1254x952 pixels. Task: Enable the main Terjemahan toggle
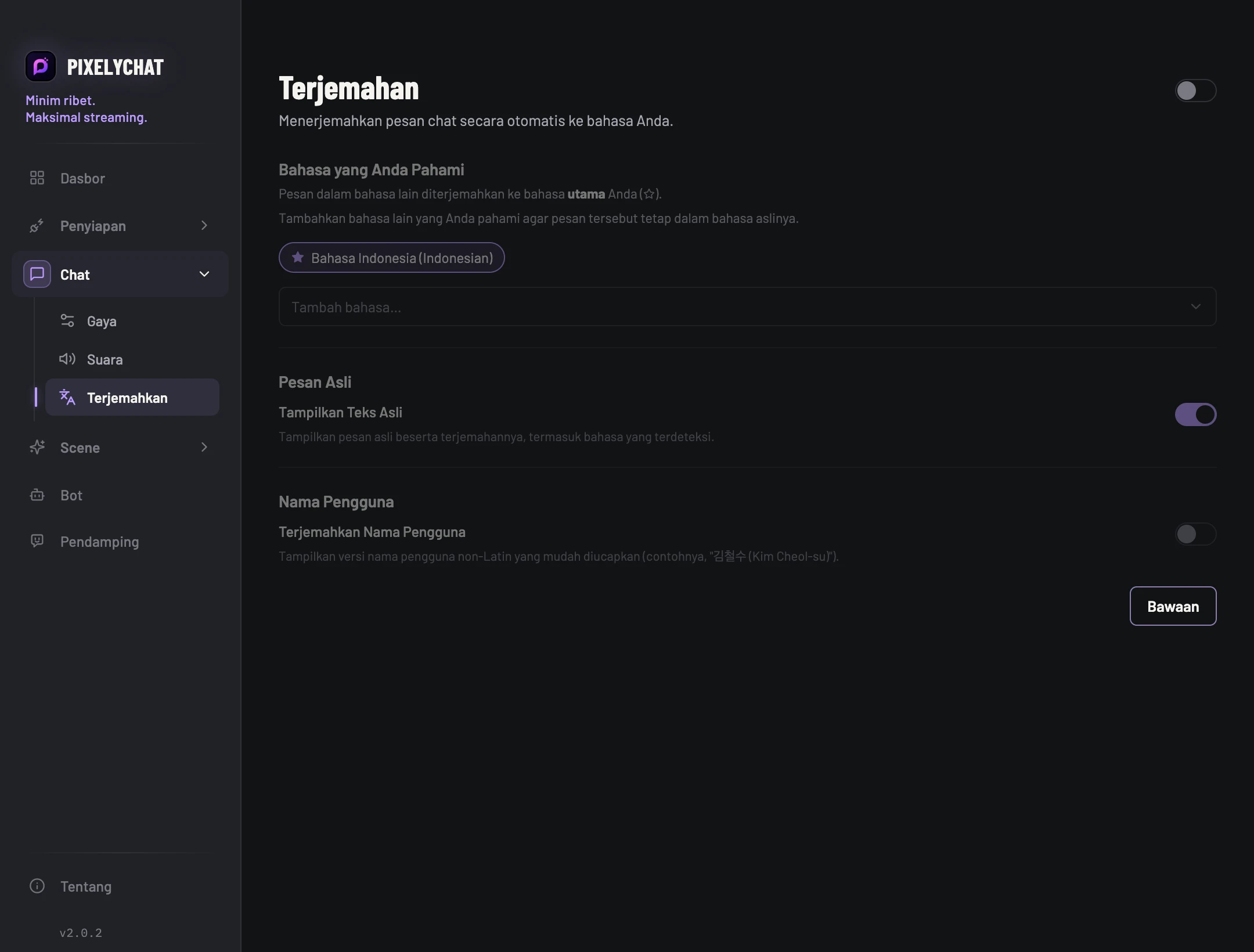click(1195, 91)
